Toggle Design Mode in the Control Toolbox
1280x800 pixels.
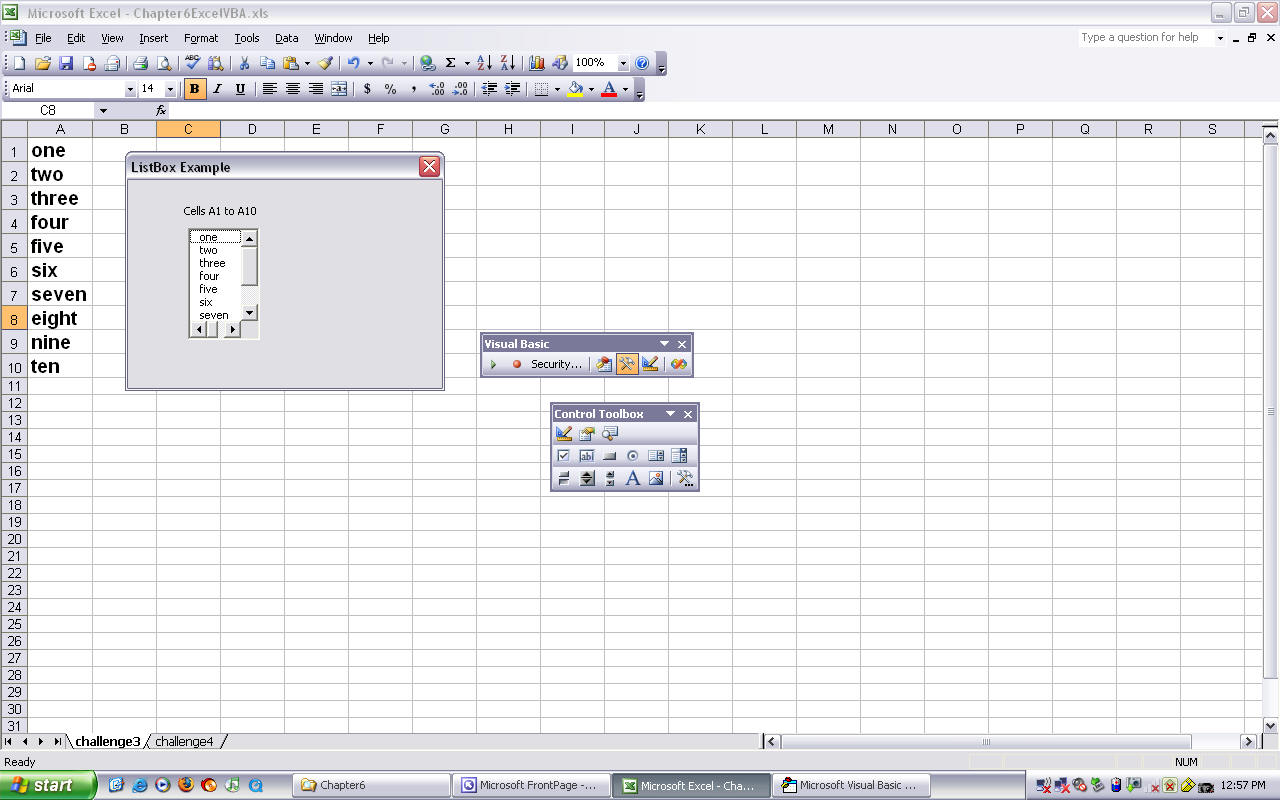coord(564,433)
